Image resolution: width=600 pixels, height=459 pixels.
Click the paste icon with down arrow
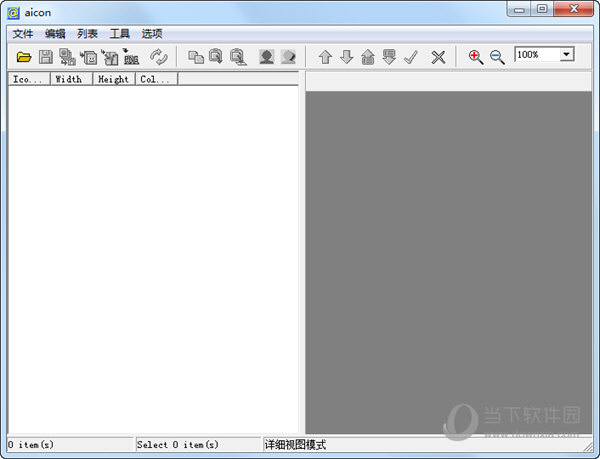(216, 57)
